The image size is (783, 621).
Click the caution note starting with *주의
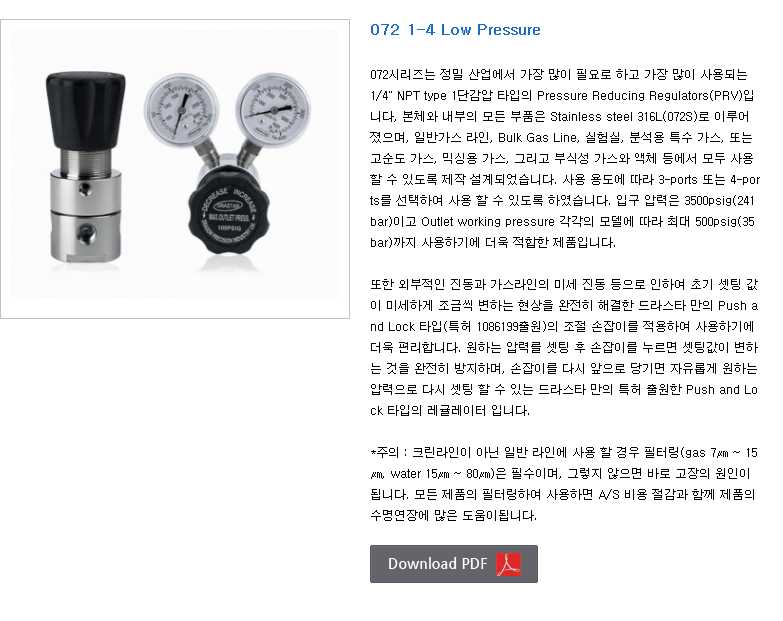[x=564, y=484]
